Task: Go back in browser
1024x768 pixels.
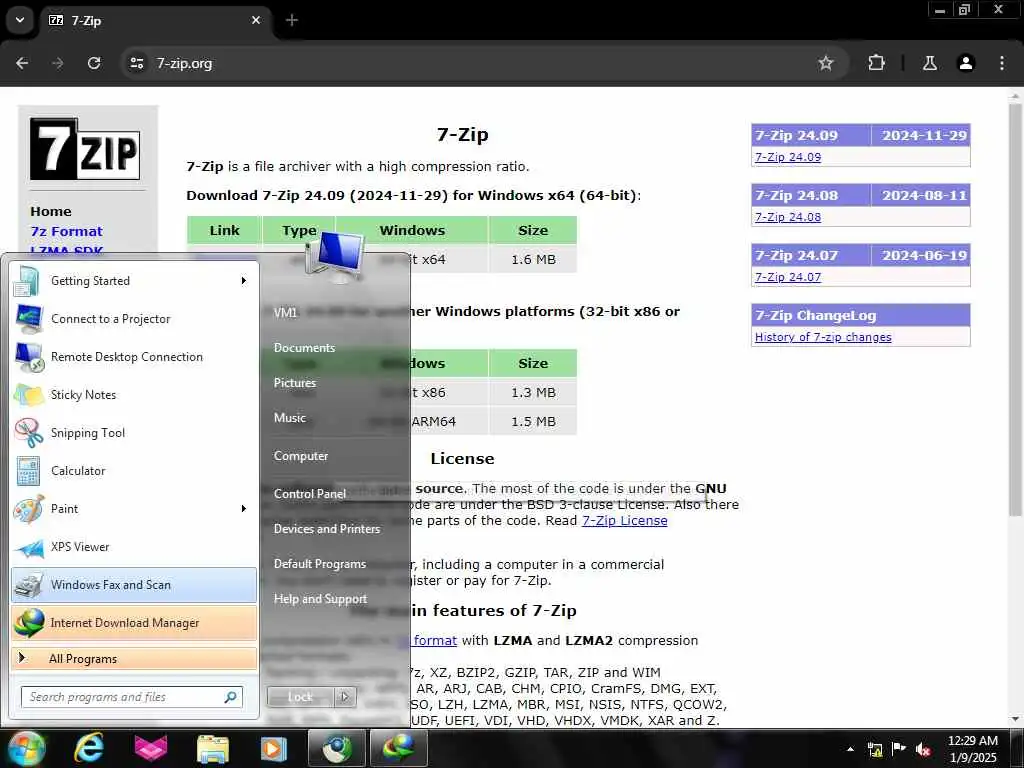Action: [22, 63]
